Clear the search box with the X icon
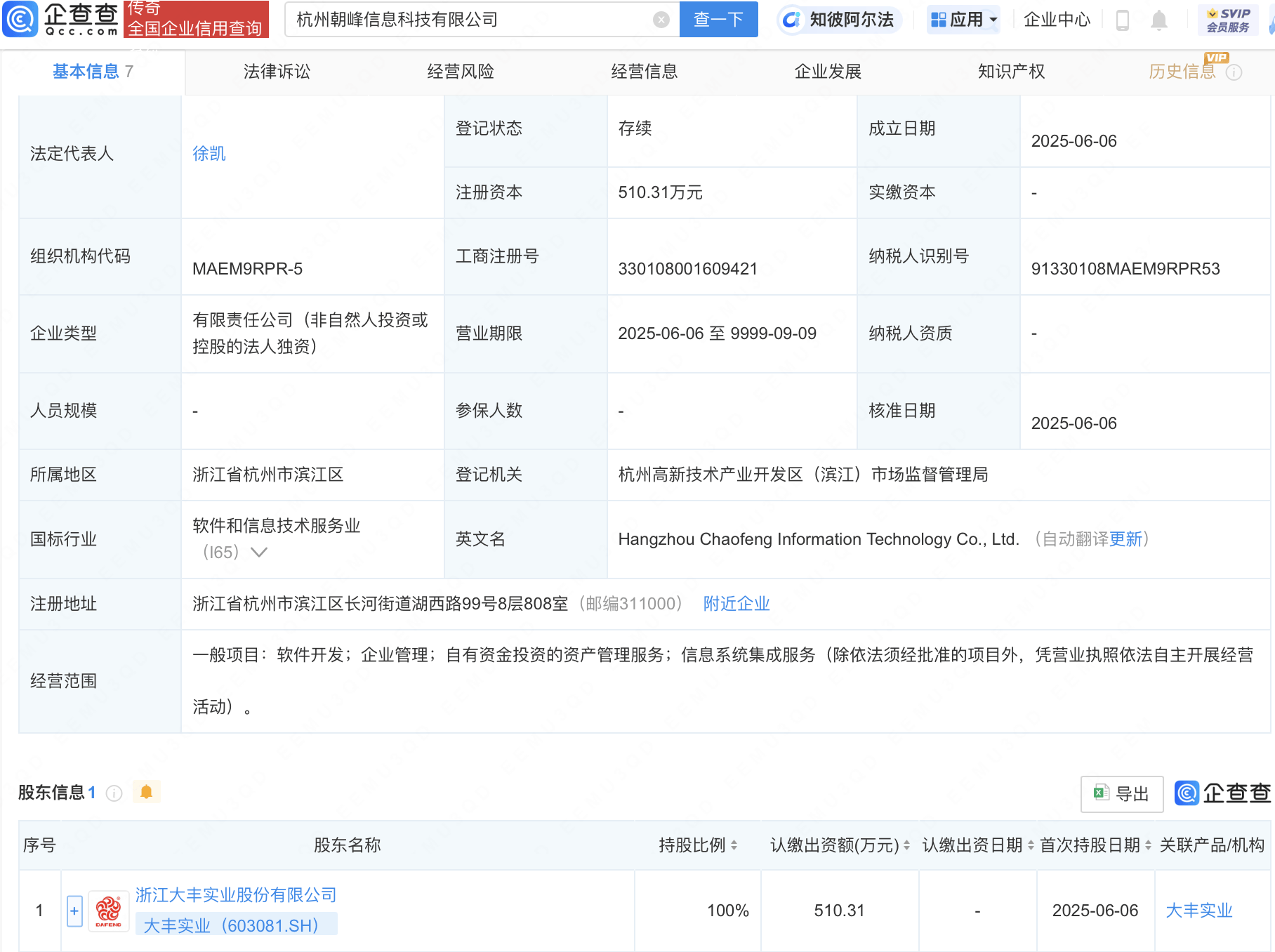Image resolution: width=1275 pixels, height=952 pixels. click(x=661, y=20)
